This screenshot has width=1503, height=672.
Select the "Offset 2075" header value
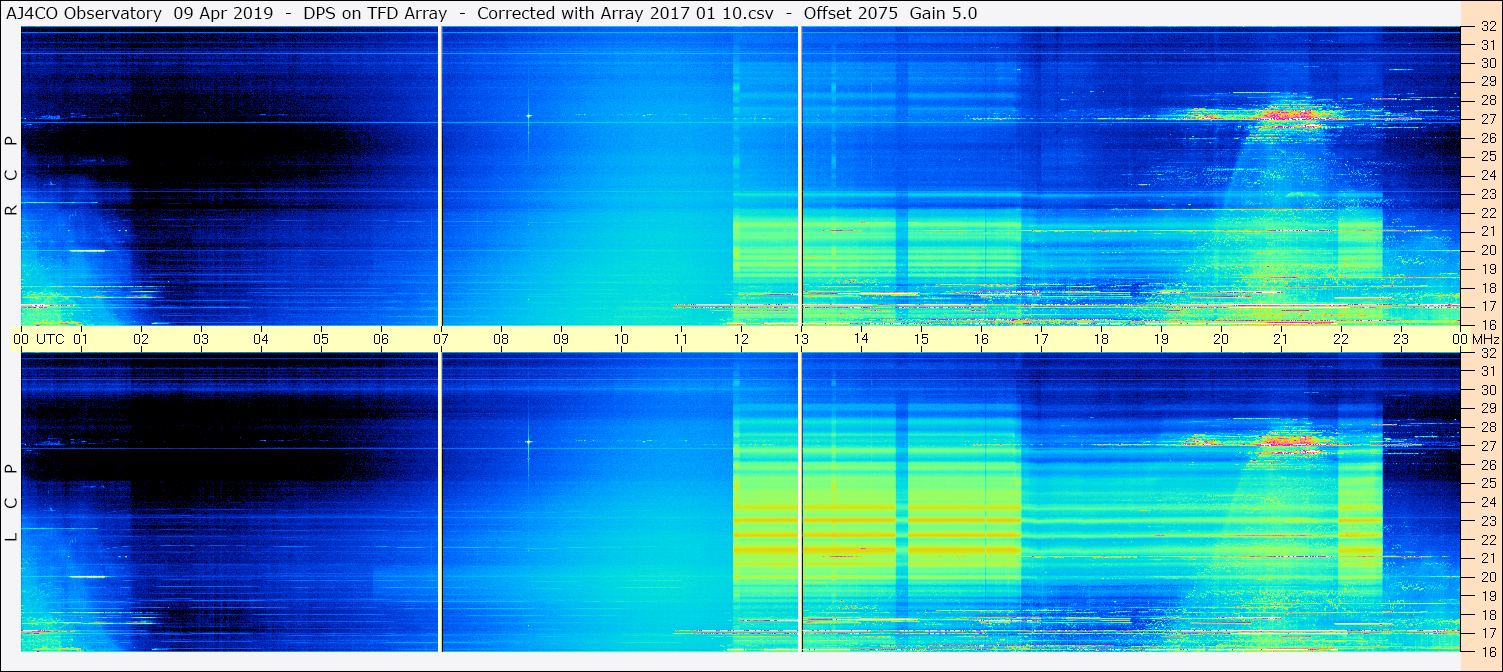point(850,13)
